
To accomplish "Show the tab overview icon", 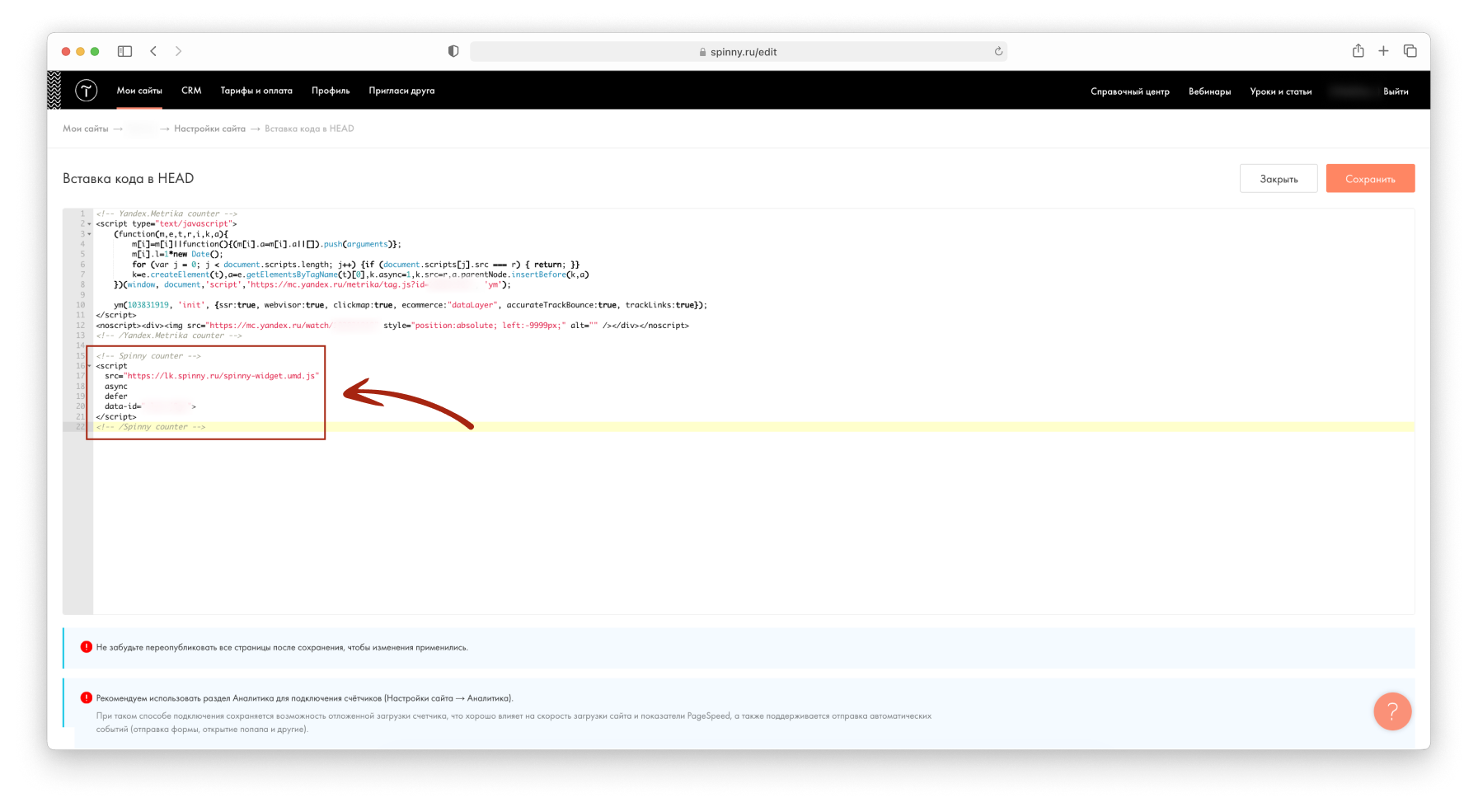I will tap(1410, 51).
